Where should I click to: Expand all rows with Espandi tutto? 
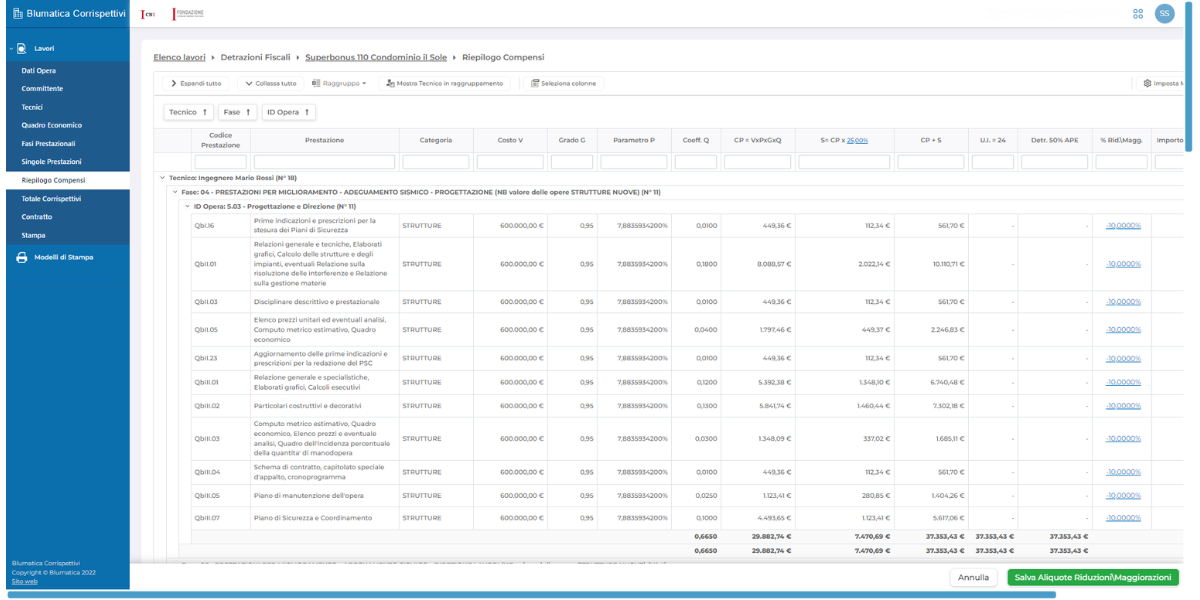coord(196,83)
